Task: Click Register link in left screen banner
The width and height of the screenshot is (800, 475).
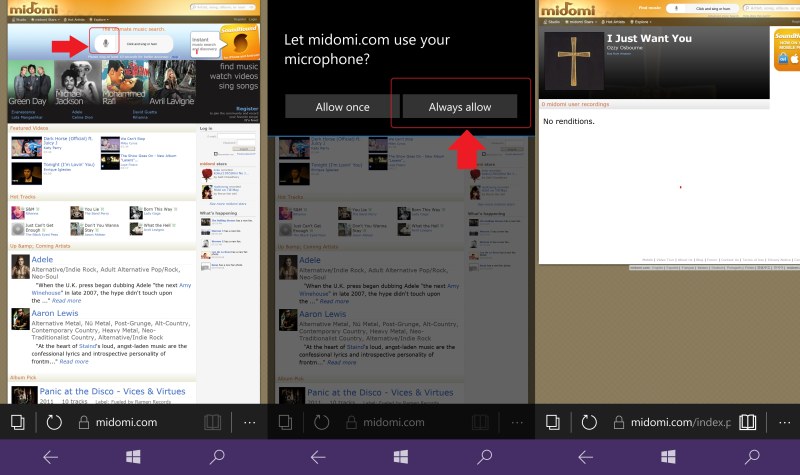Action: coord(247,109)
